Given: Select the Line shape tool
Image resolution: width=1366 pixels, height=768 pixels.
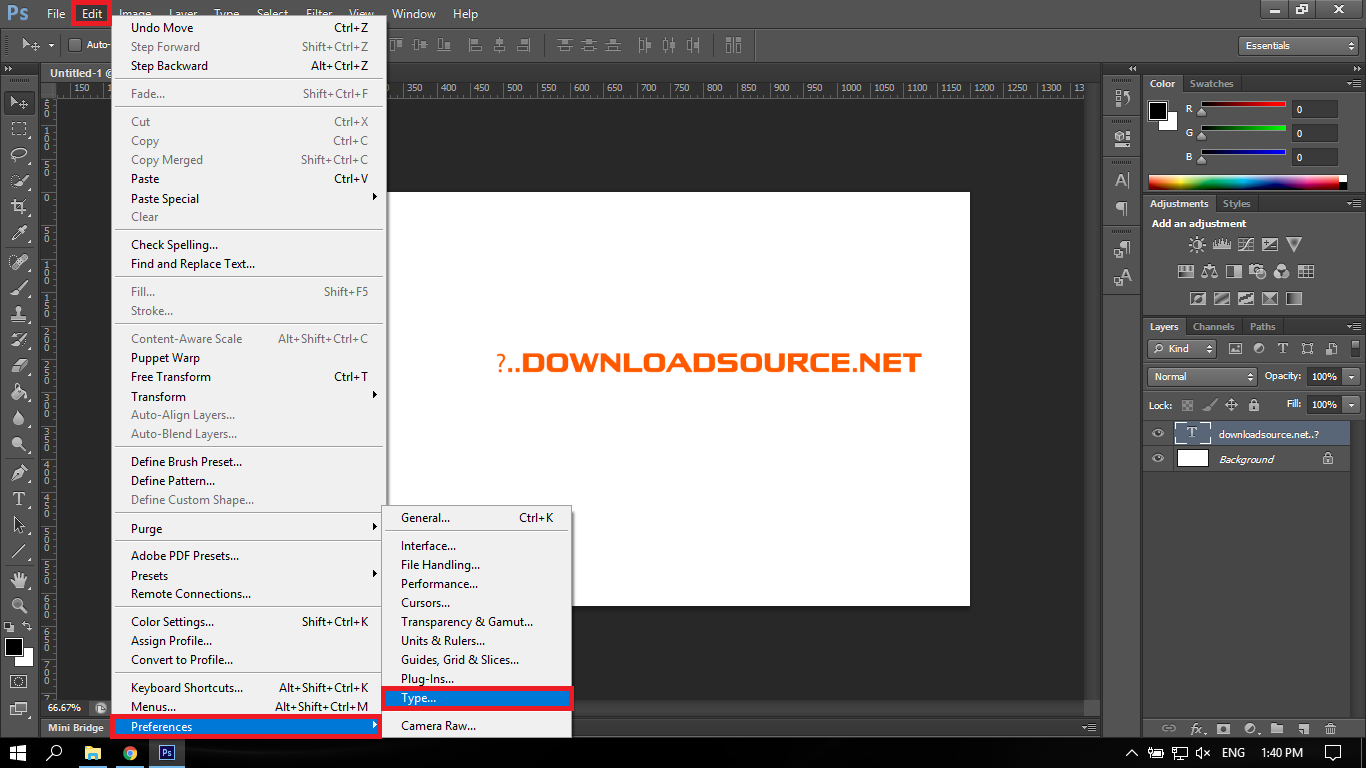Looking at the screenshot, I should tap(19, 550).
